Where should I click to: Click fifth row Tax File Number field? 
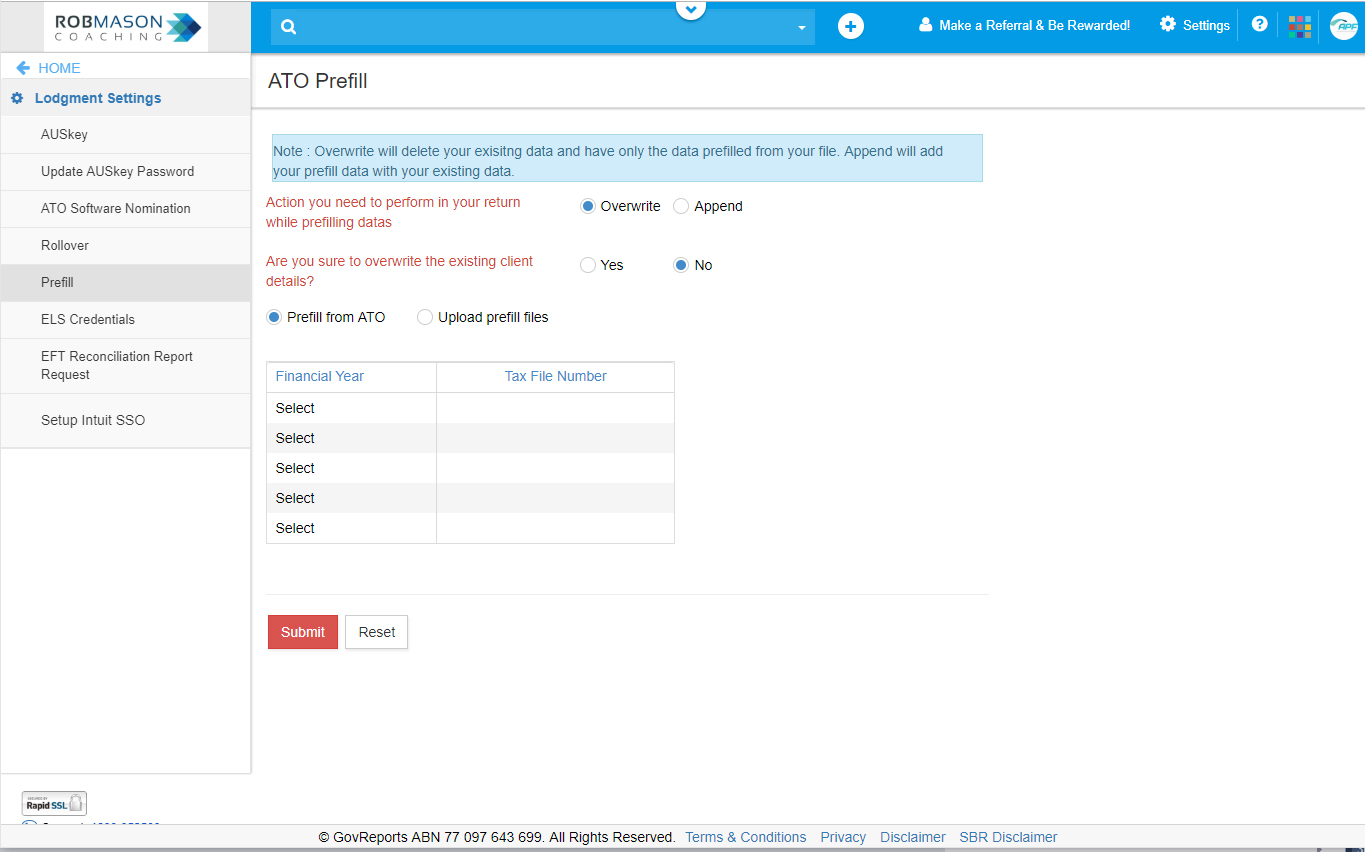[555, 528]
